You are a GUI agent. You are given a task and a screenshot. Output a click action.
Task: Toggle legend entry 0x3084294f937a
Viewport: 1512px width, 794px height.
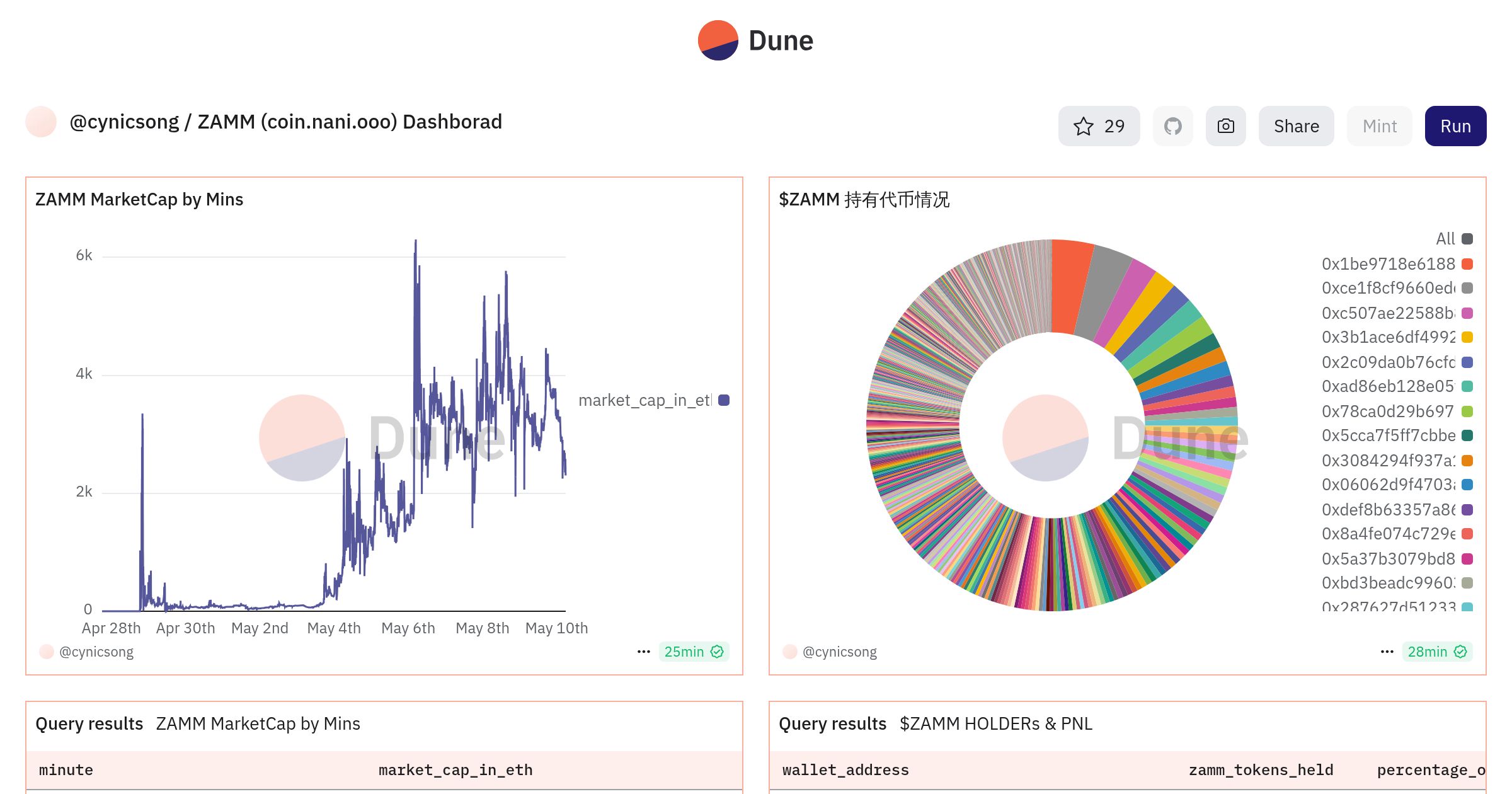pos(1397,461)
